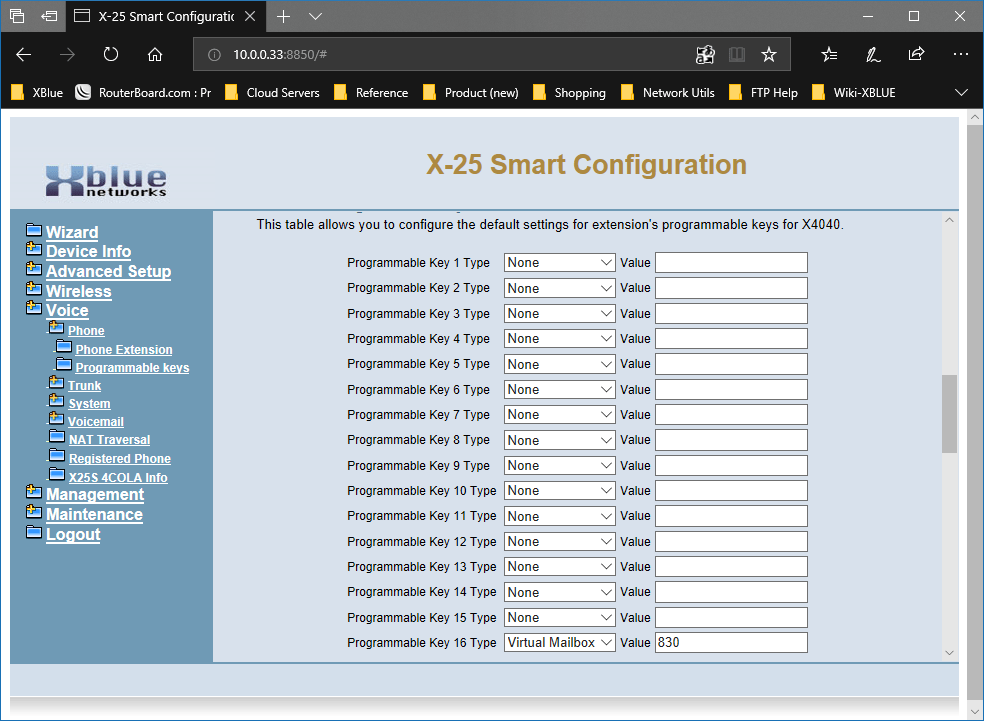This screenshot has width=984, height=721.
Task: Open the Wiki-XBLUE bookmark
Action: (864, 93)
